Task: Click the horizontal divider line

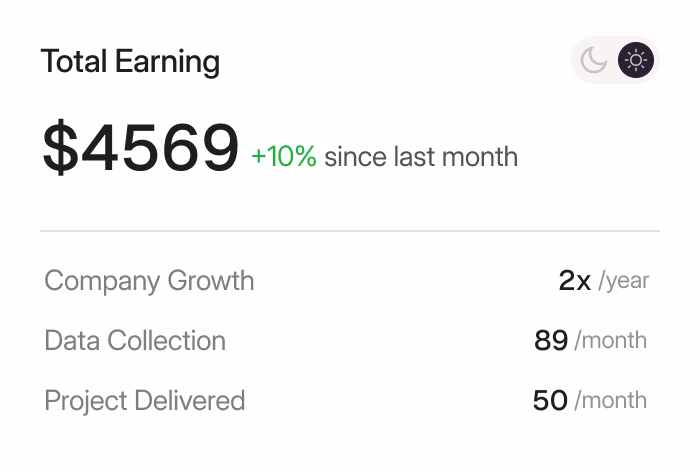Action: [x=350, y=231]
